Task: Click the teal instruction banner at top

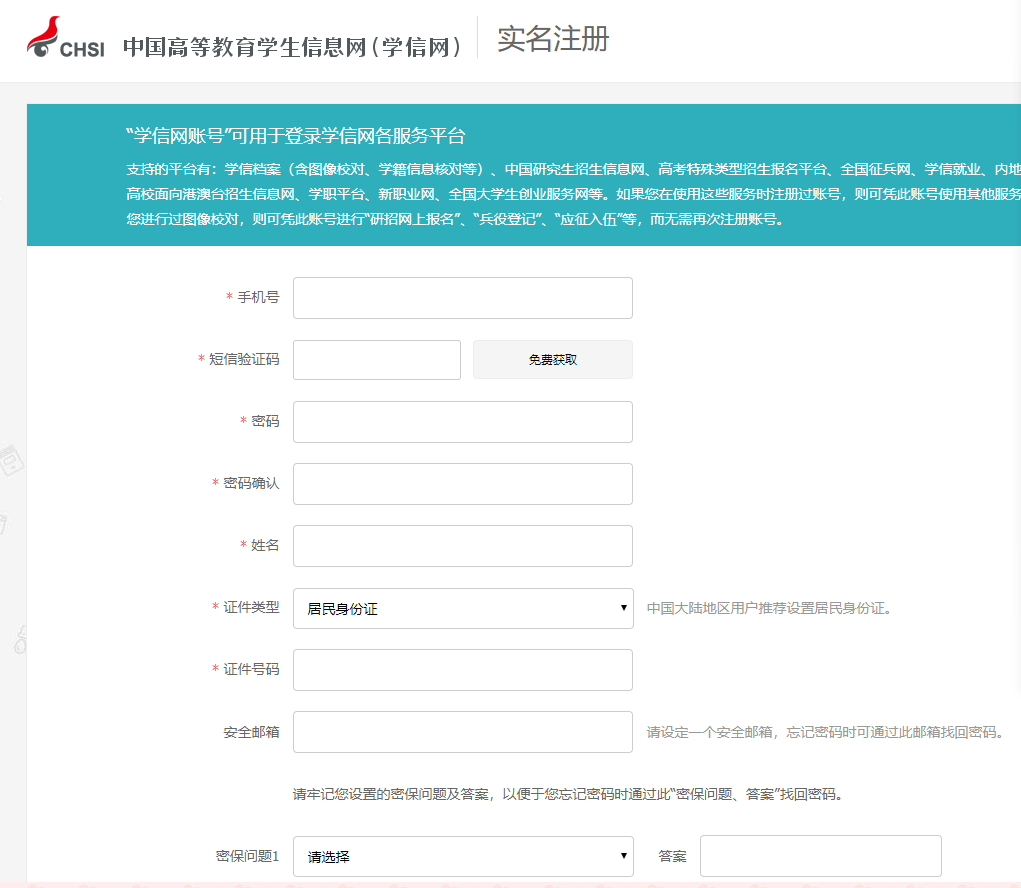Action: point(520,175)
